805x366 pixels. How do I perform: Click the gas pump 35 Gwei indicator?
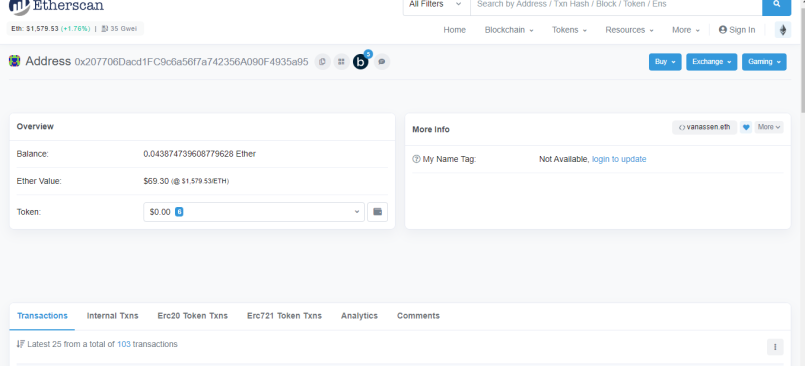pyautogui.click(x=119, y=29)
